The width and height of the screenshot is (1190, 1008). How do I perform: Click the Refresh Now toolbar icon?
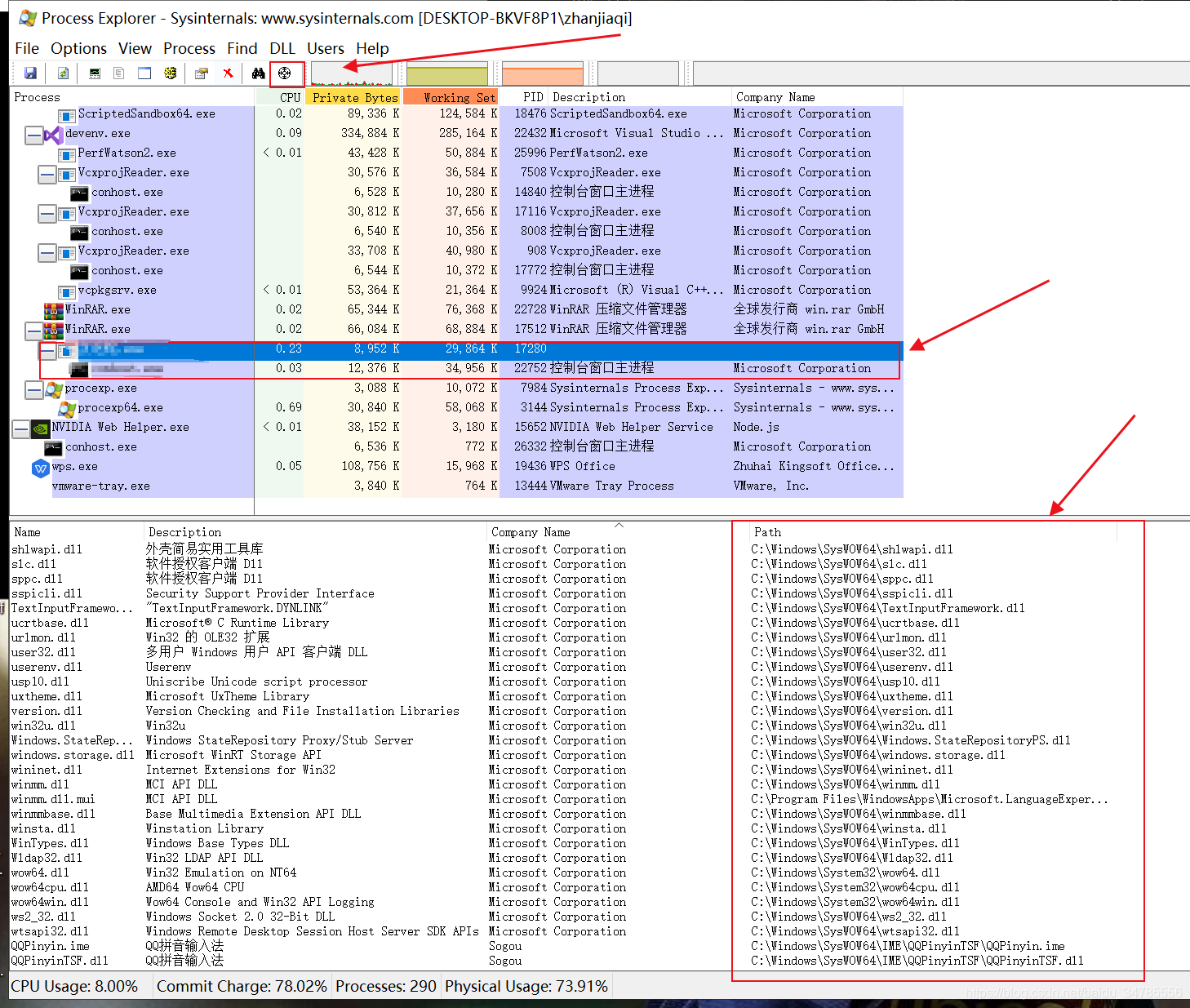click(x=63, y=73)
